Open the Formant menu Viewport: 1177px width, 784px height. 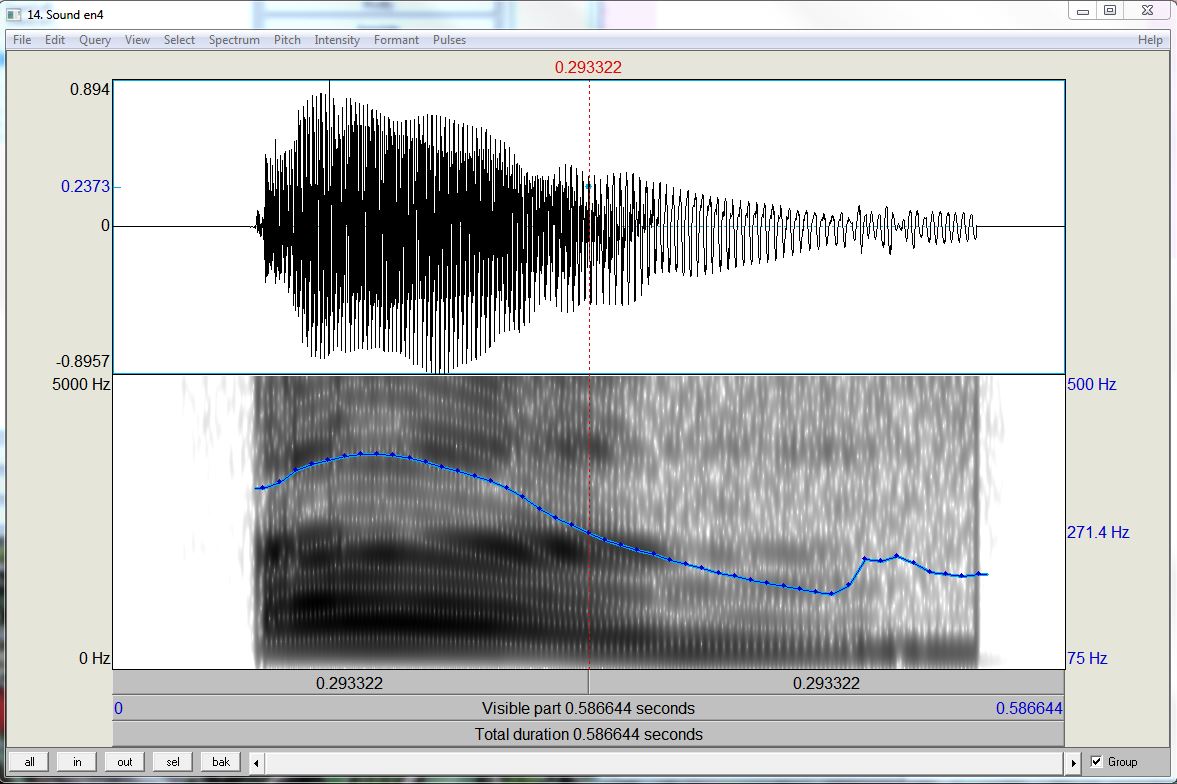[396, 40]
